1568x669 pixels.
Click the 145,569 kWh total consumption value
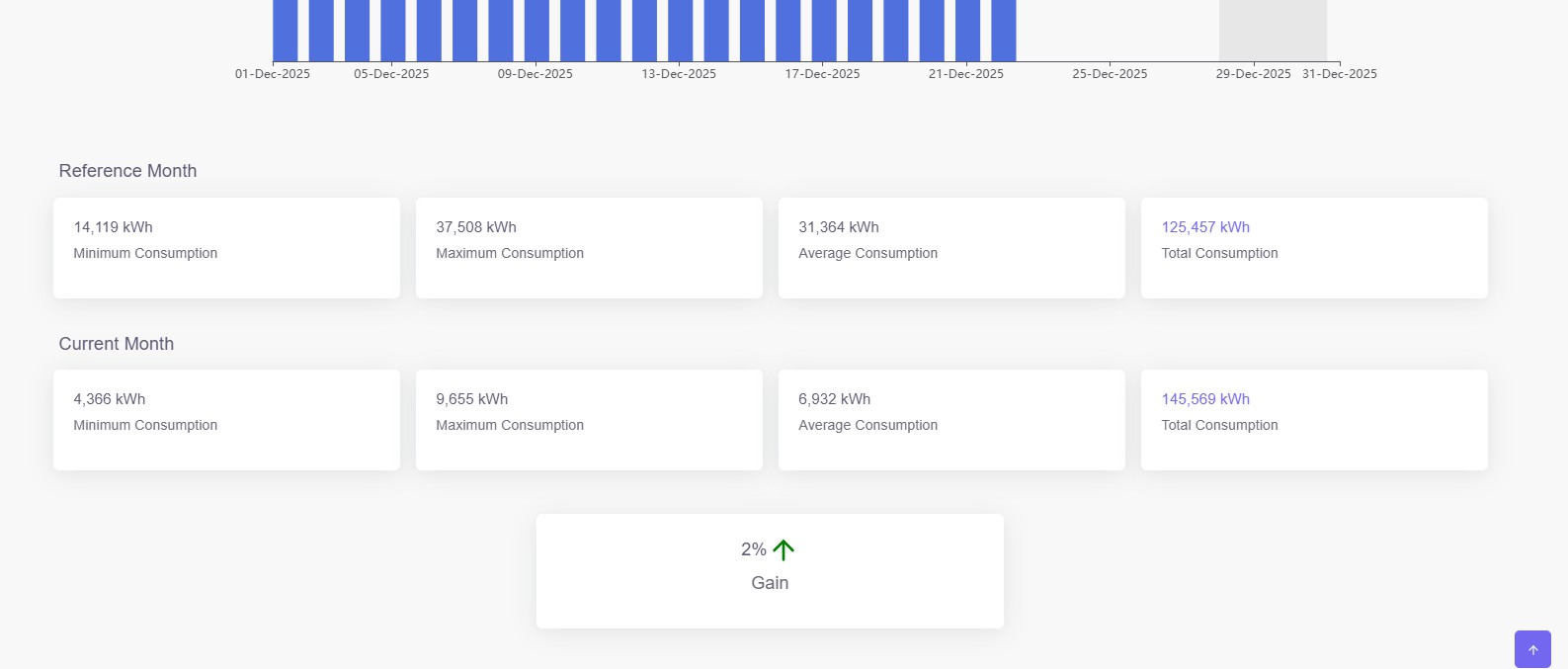(1205, 399)
